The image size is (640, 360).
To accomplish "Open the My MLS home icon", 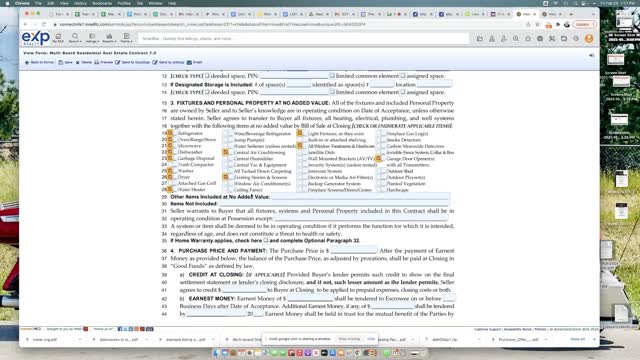I will tap(58, 38).
